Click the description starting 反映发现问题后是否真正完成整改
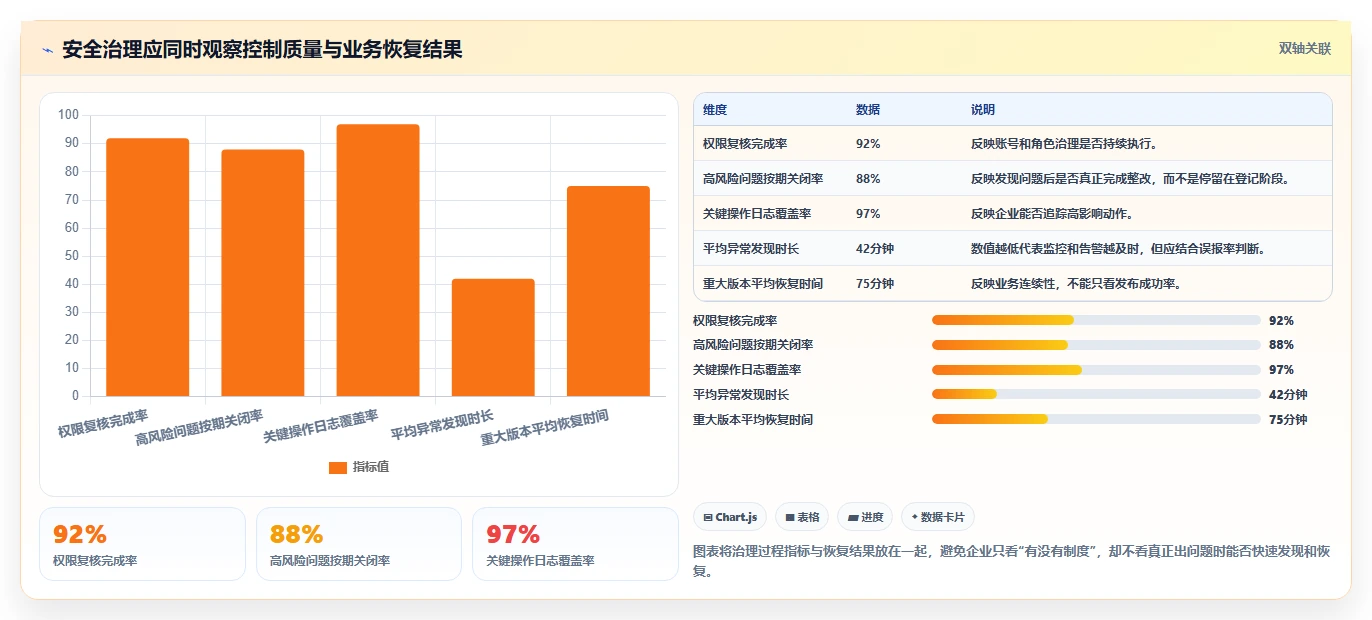1372x620 pixels. [1132, 179]
